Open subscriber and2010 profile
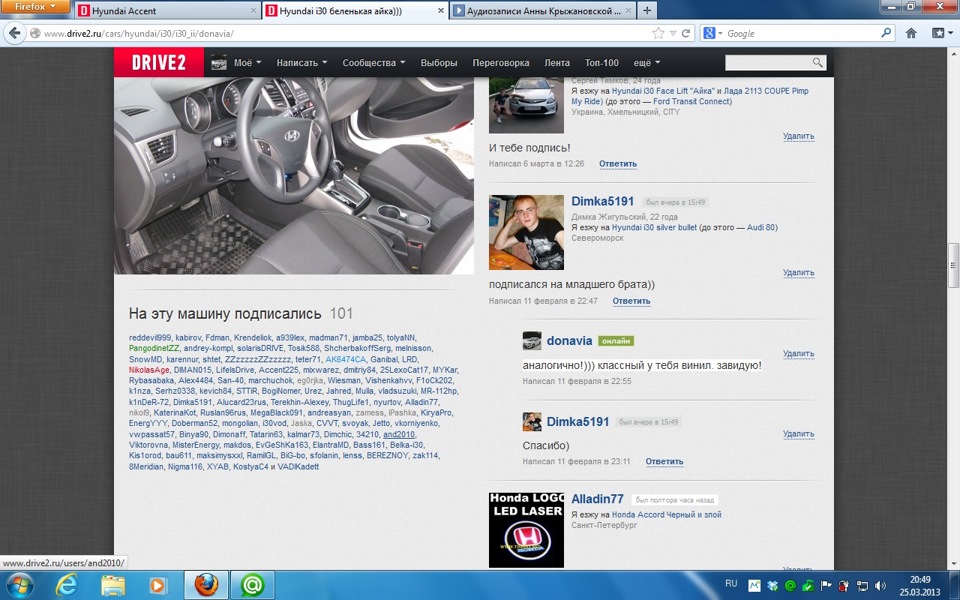This screenshot has height=600, width=960. tap(399, 434)
